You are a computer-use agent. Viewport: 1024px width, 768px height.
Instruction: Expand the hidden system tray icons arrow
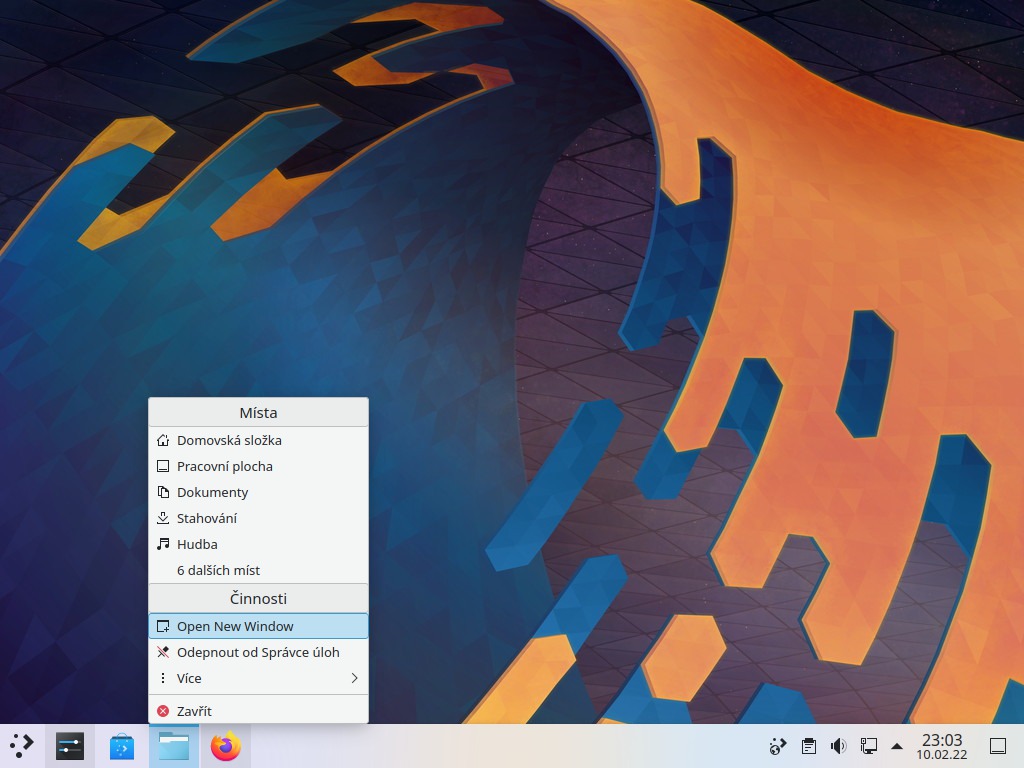[x=897, y=746]
